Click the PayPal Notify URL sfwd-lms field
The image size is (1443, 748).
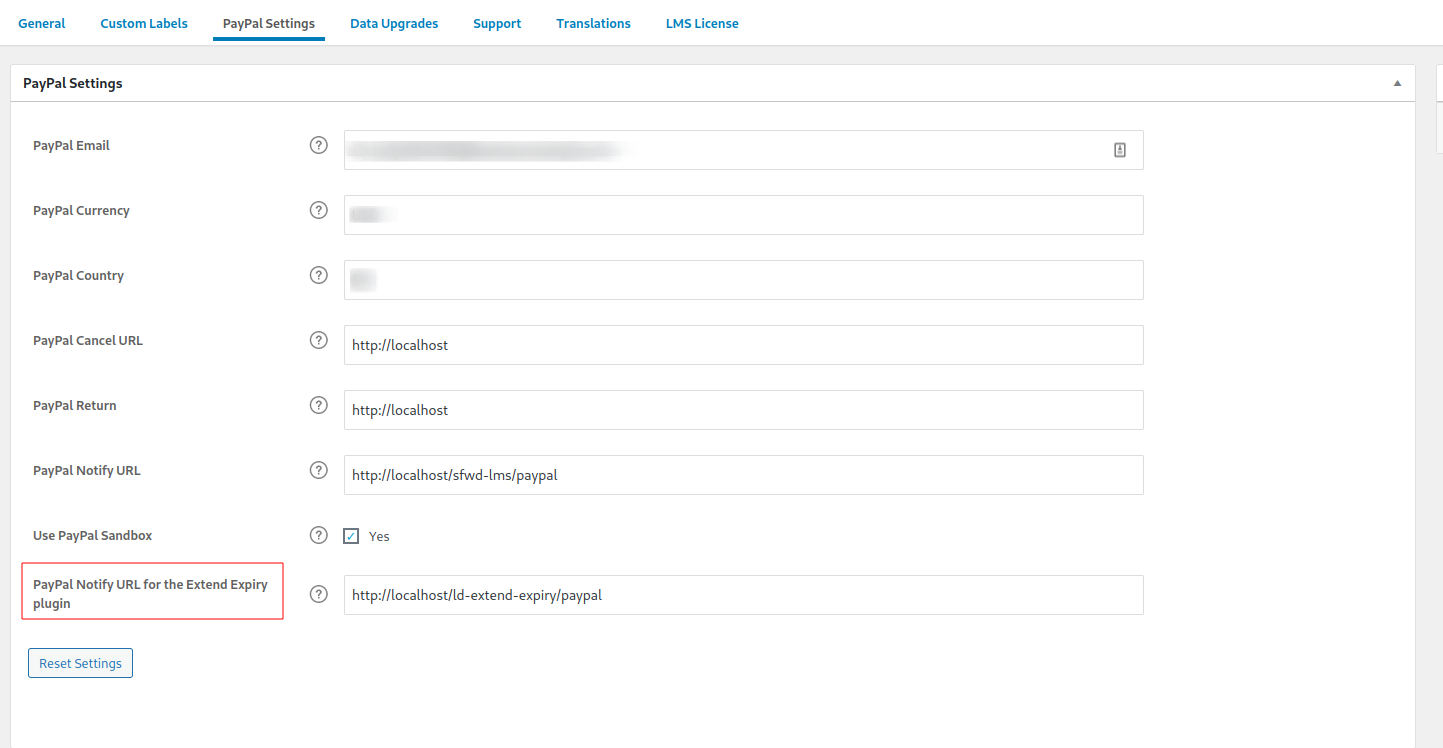743,475
